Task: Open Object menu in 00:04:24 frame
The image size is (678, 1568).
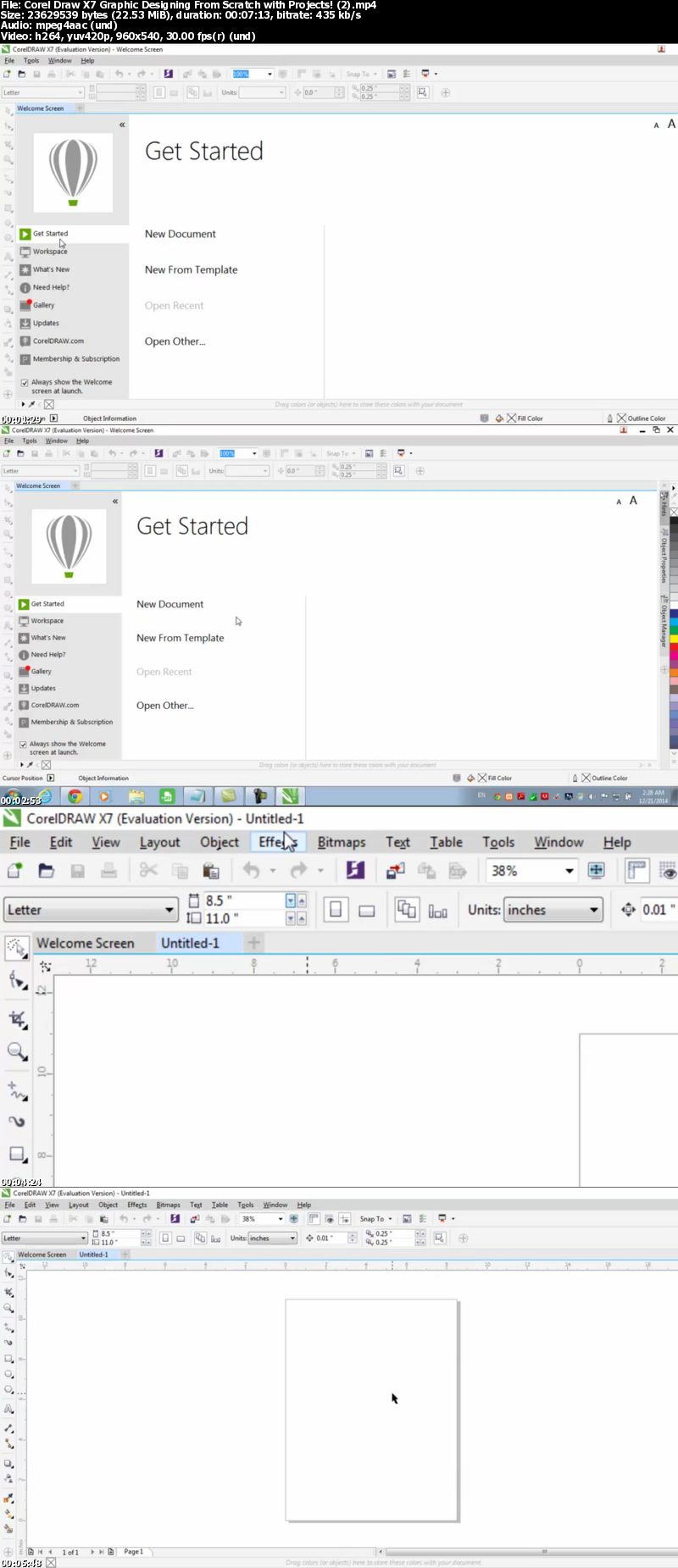Action: pyautogui.click(x=220, y=842)
